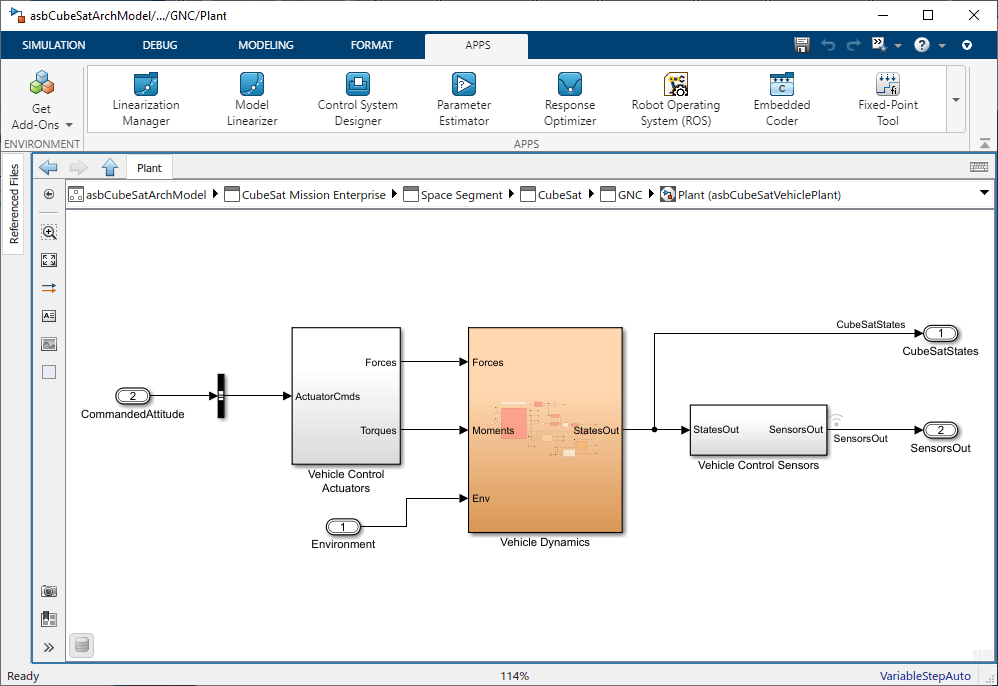This screenshot has width=998, height=686.
Task: Open the Linearization Manager app
Action: [146, 99]
